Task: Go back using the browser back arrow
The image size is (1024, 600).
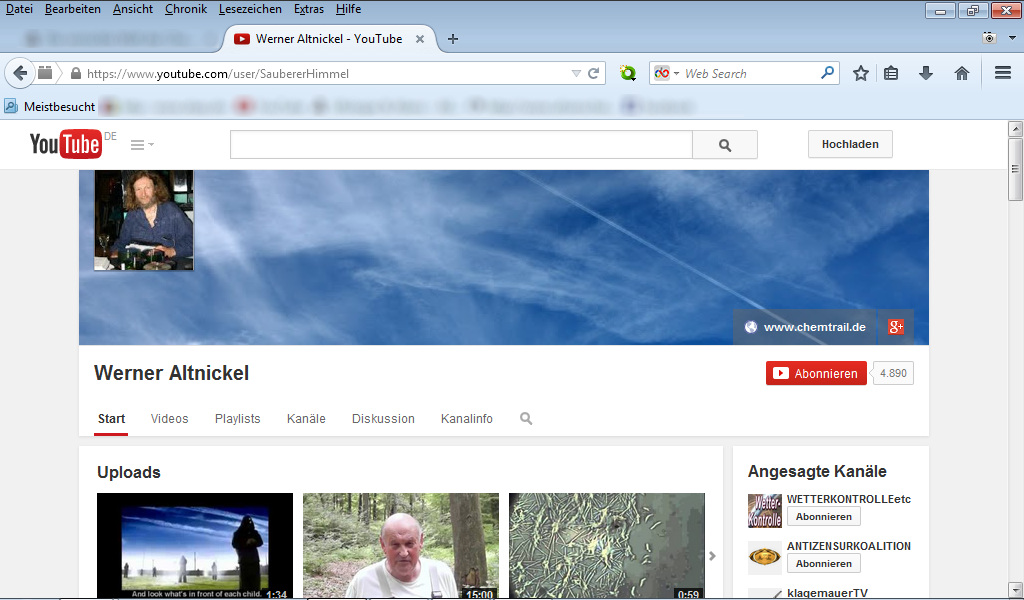Action: pos(20,73)
